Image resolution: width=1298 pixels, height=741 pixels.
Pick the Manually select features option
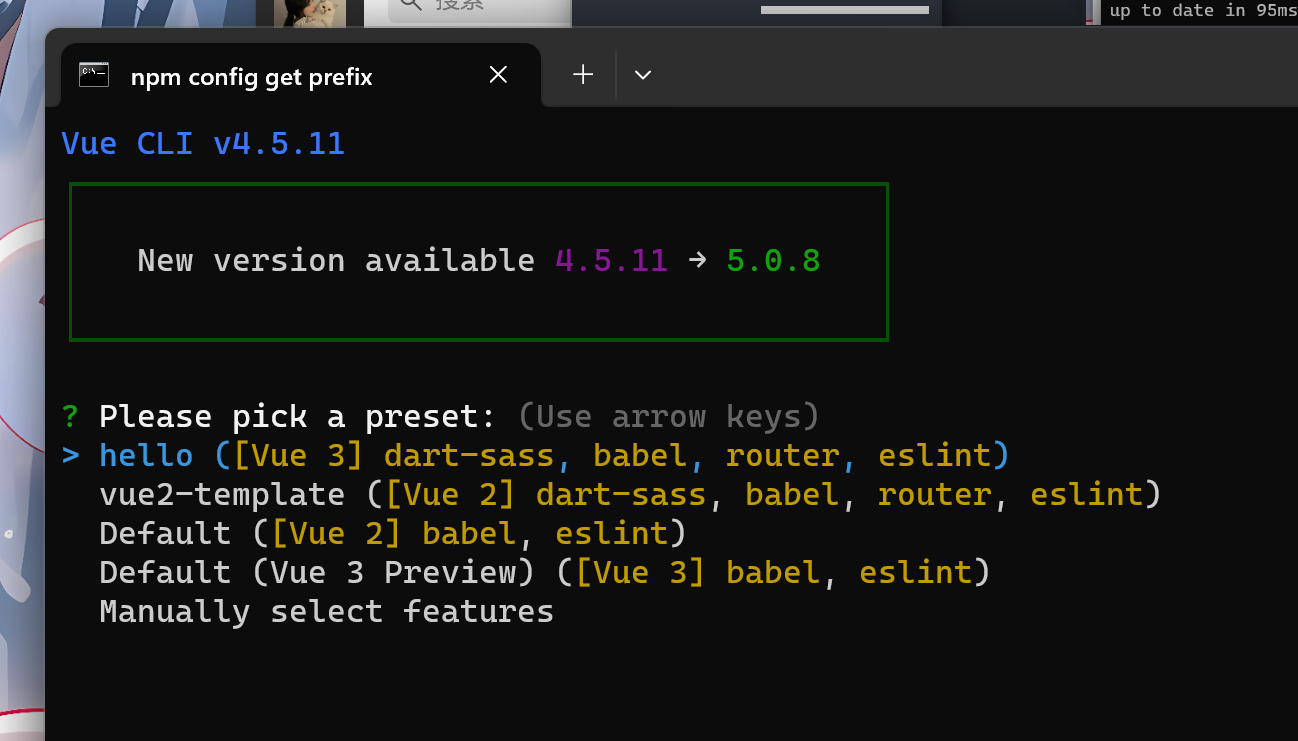pos(326,611)
